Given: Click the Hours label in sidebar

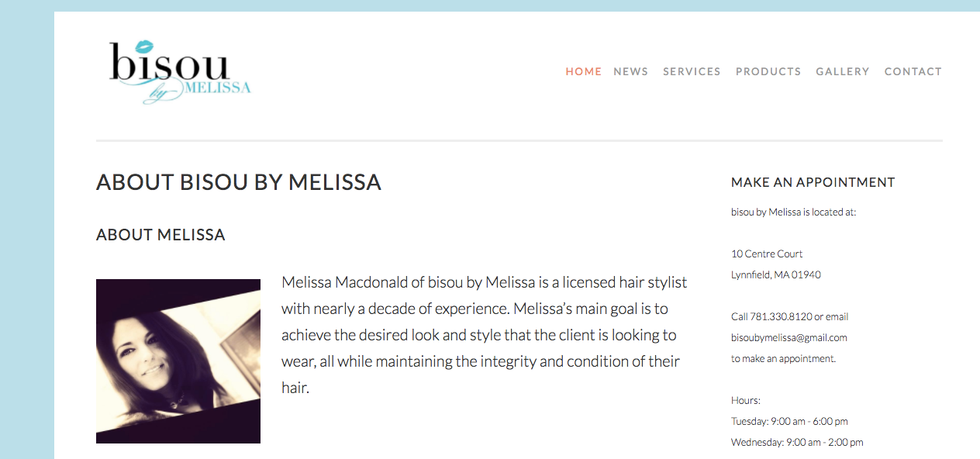Looking at the screenshot, I should tap(746, 400).
